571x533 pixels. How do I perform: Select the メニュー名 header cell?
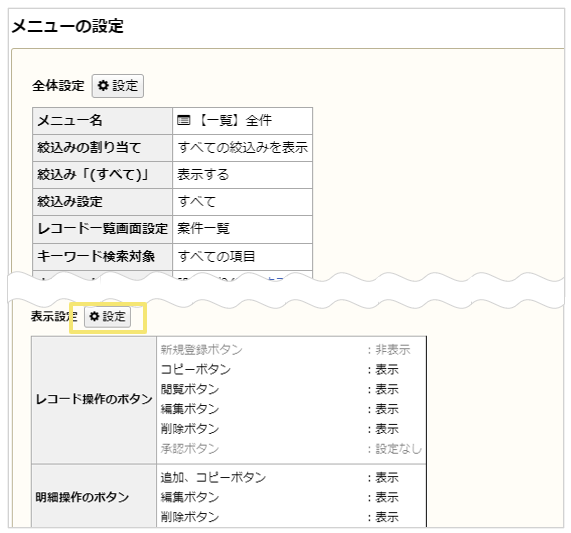click(x=102, y=121)
